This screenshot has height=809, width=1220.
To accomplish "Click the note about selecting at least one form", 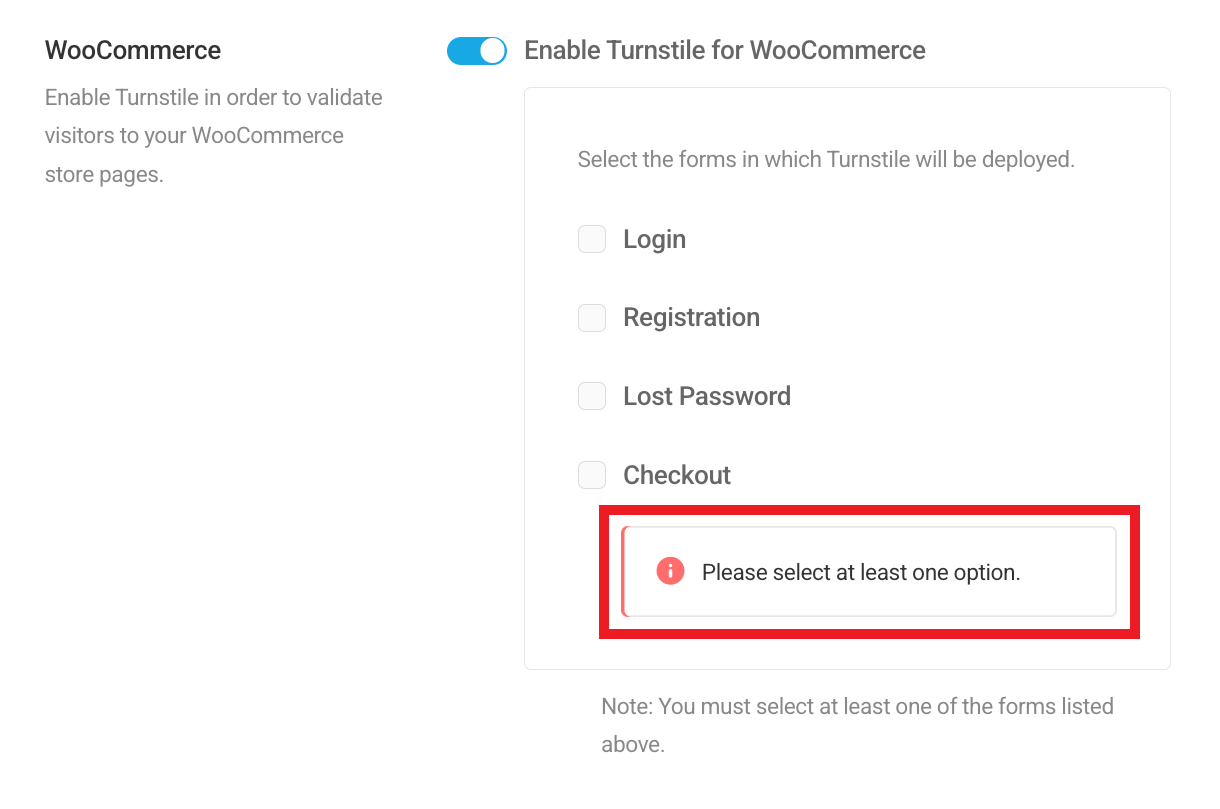I will (857, 724).
